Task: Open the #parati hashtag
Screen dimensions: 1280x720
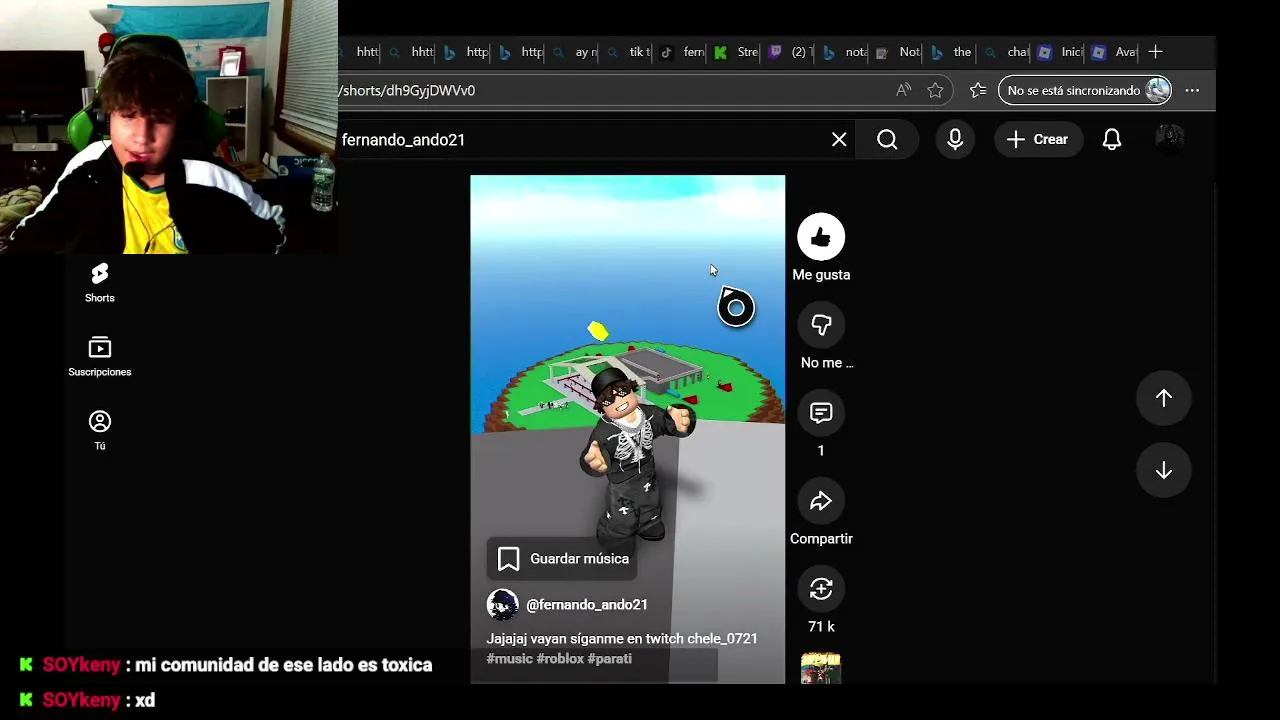Action: point(610,659)
